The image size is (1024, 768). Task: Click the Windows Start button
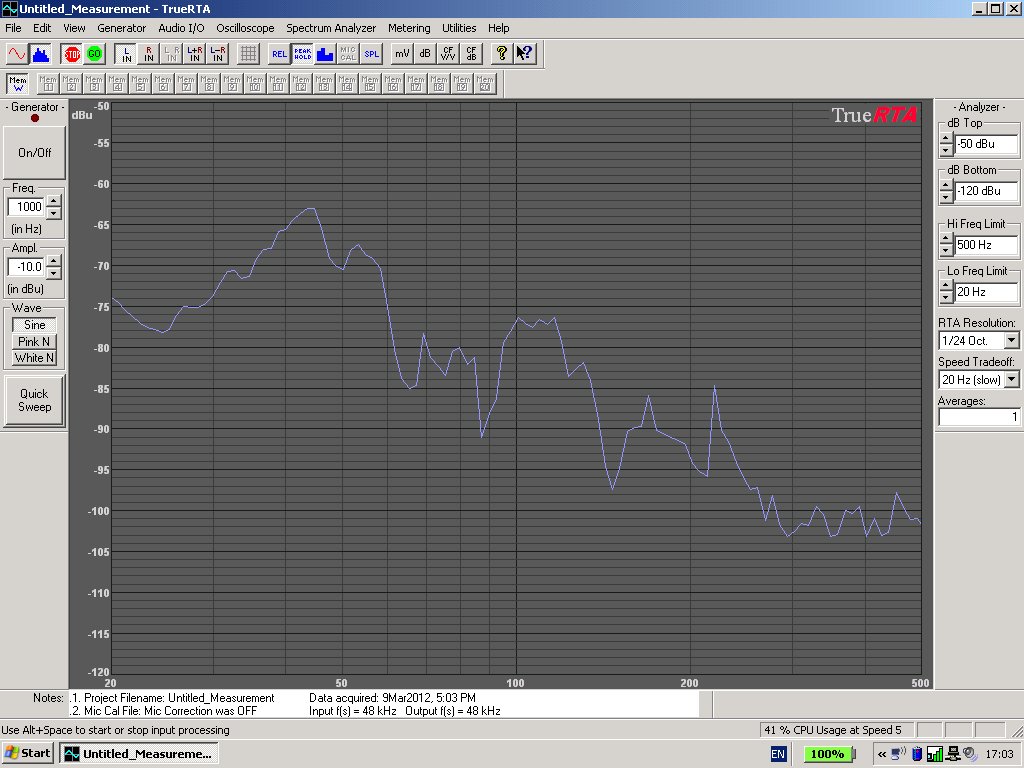(x=27, y=754)
